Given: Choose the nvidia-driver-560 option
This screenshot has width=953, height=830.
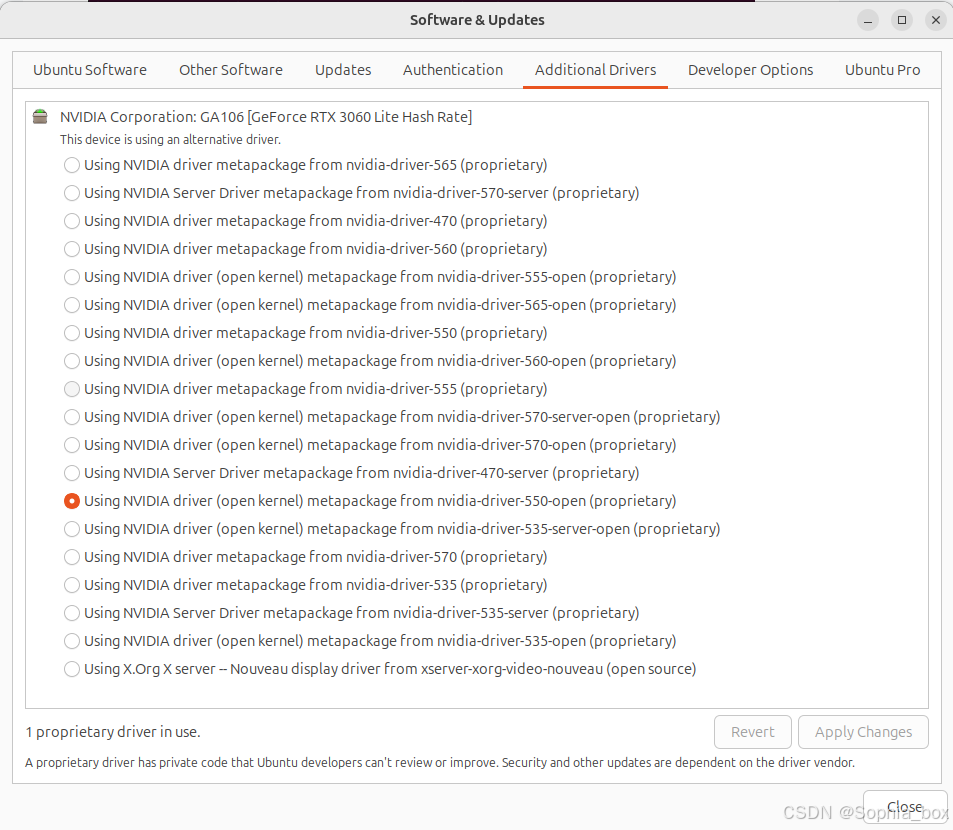Looking at the screenshot, I should pos(306,249).
